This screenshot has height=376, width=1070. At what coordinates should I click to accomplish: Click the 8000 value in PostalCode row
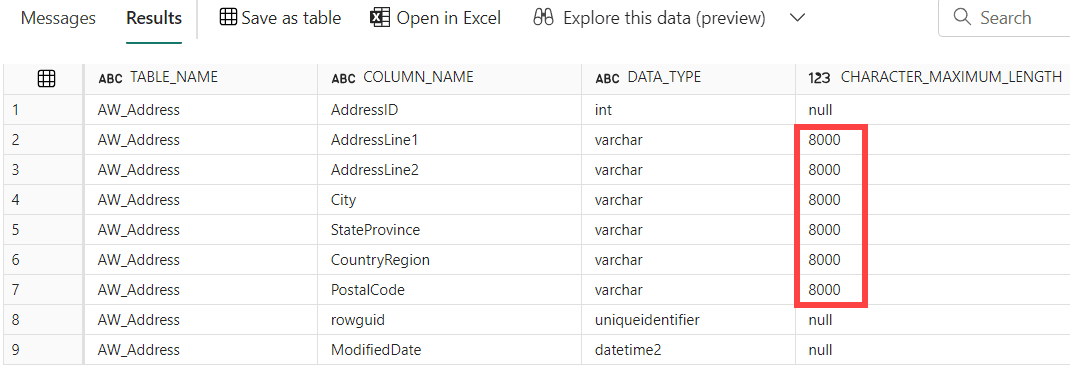pos(824,290)
